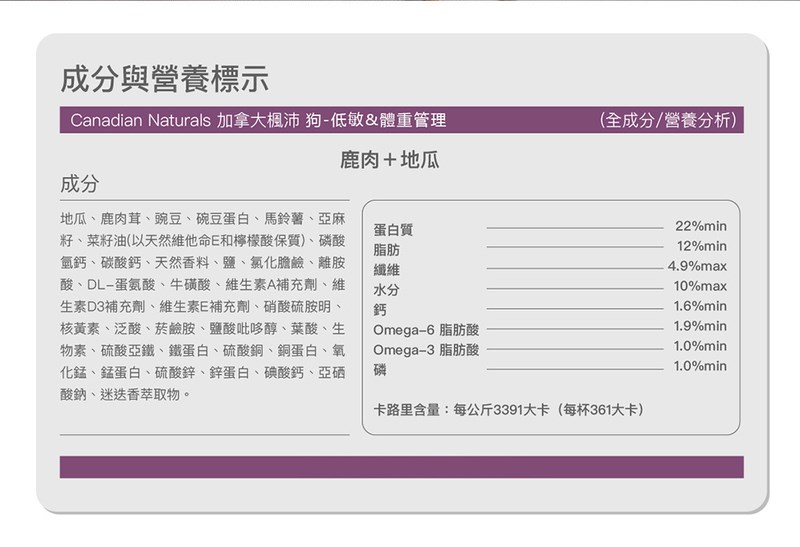Select the 蛋白質 nutrient label
Image resolution: width=800 pixels, height=547 pixels.
[393, 229]
